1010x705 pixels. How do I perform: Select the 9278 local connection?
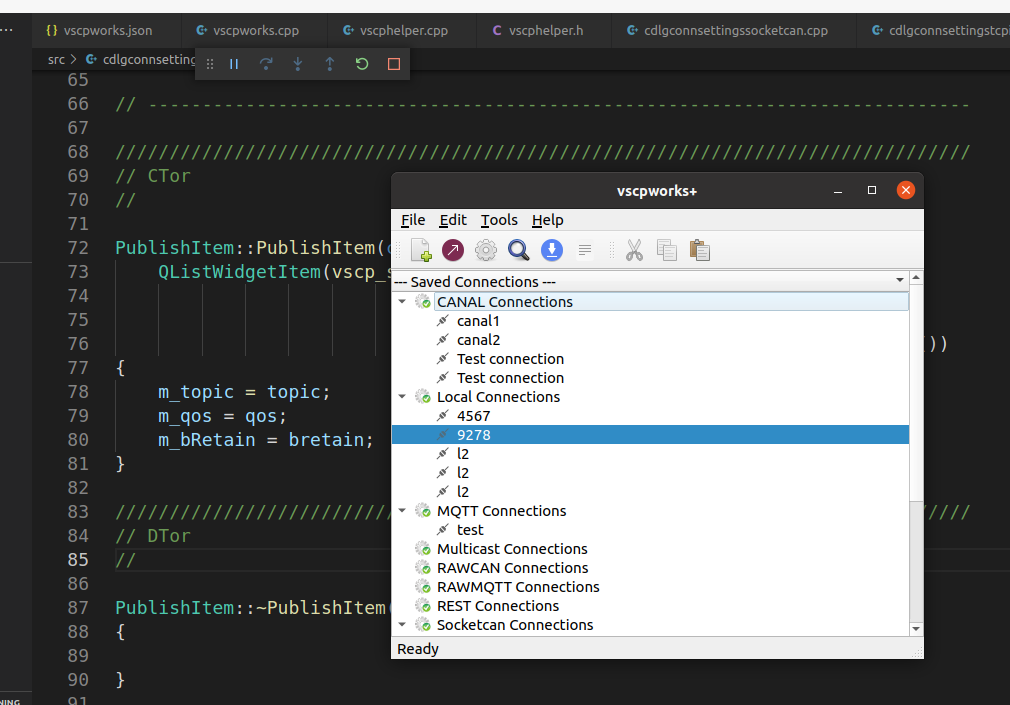651,434
